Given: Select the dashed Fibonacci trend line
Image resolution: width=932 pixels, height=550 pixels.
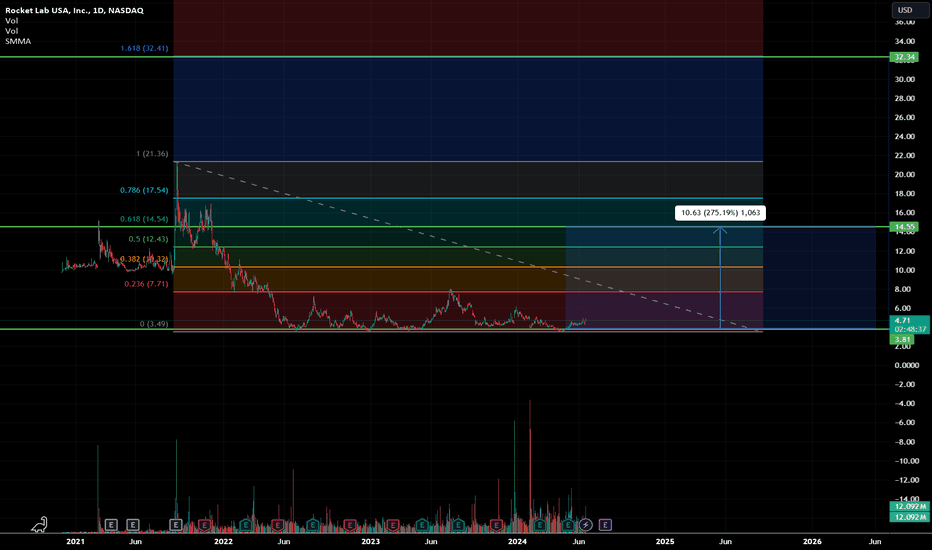Looking at the screenshot, I should [x=468, y=246].
